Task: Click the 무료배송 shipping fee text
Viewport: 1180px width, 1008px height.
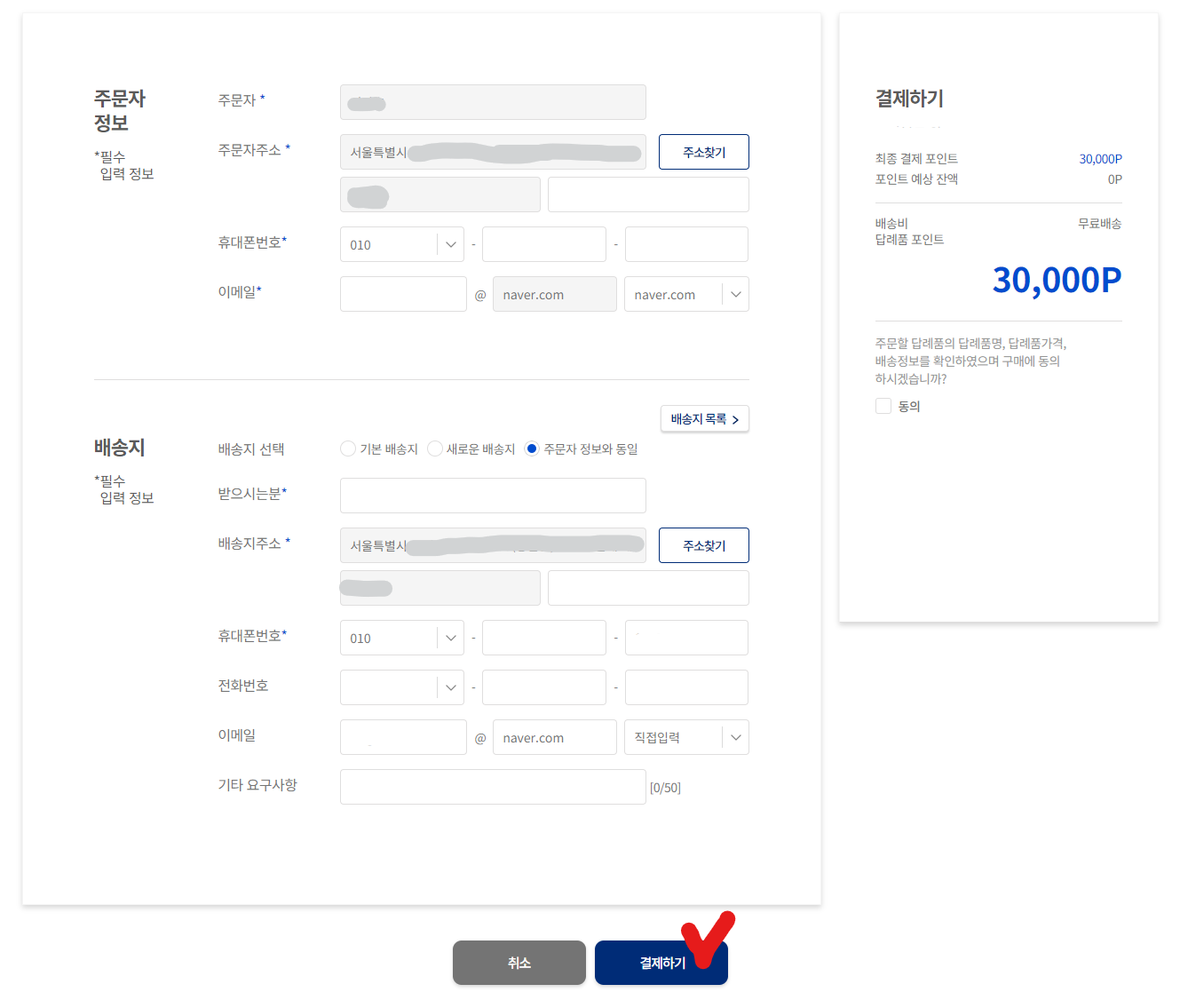Action: (1099, 224)
